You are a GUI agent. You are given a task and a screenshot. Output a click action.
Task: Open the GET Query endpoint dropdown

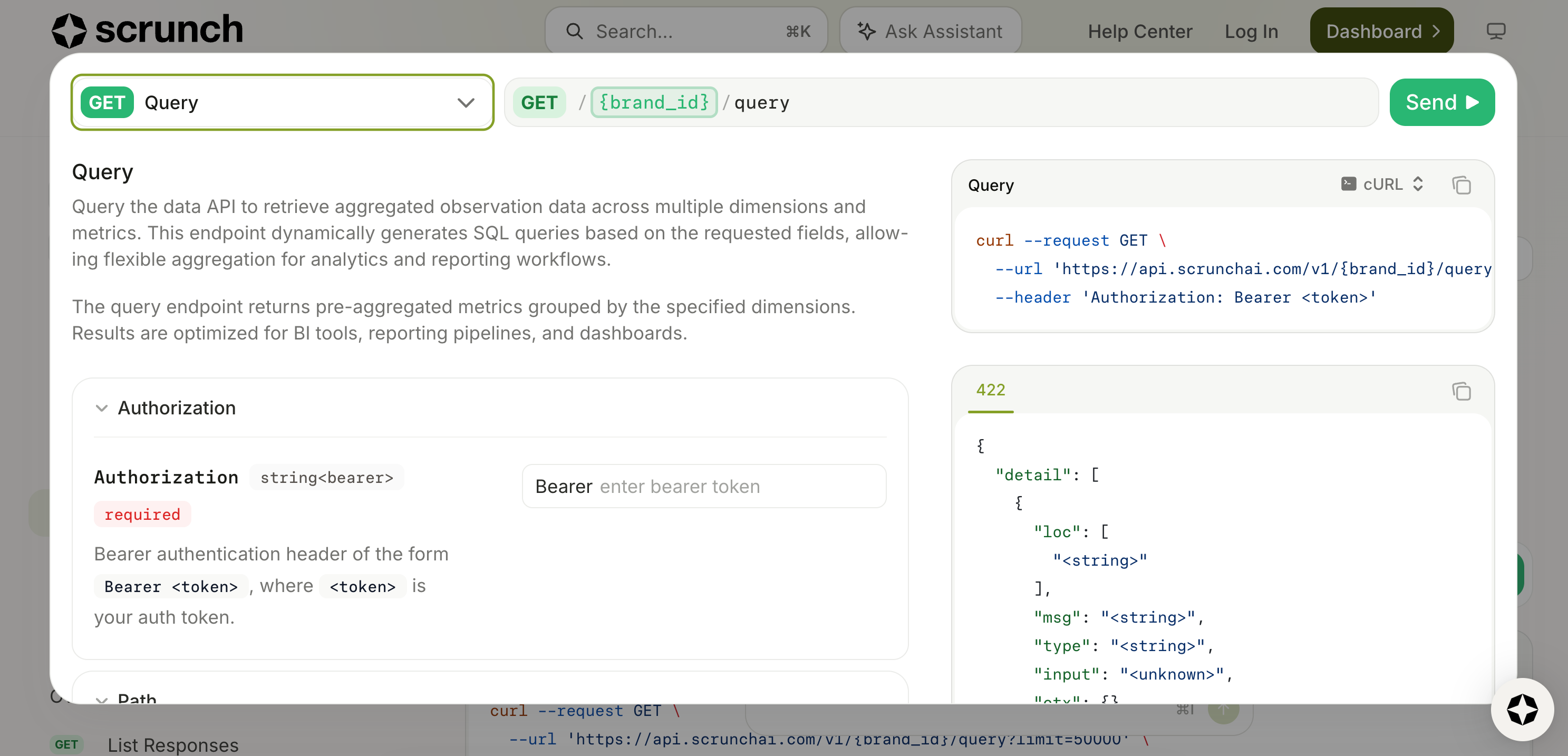283,102
